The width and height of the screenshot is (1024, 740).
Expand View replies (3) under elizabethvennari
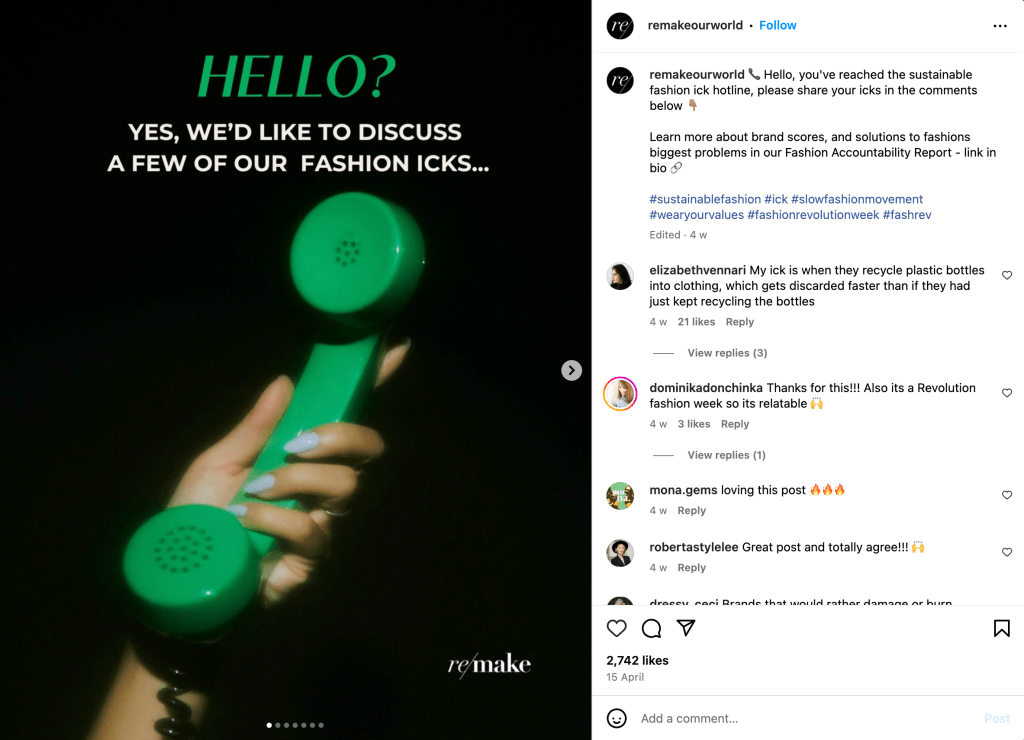727,353
